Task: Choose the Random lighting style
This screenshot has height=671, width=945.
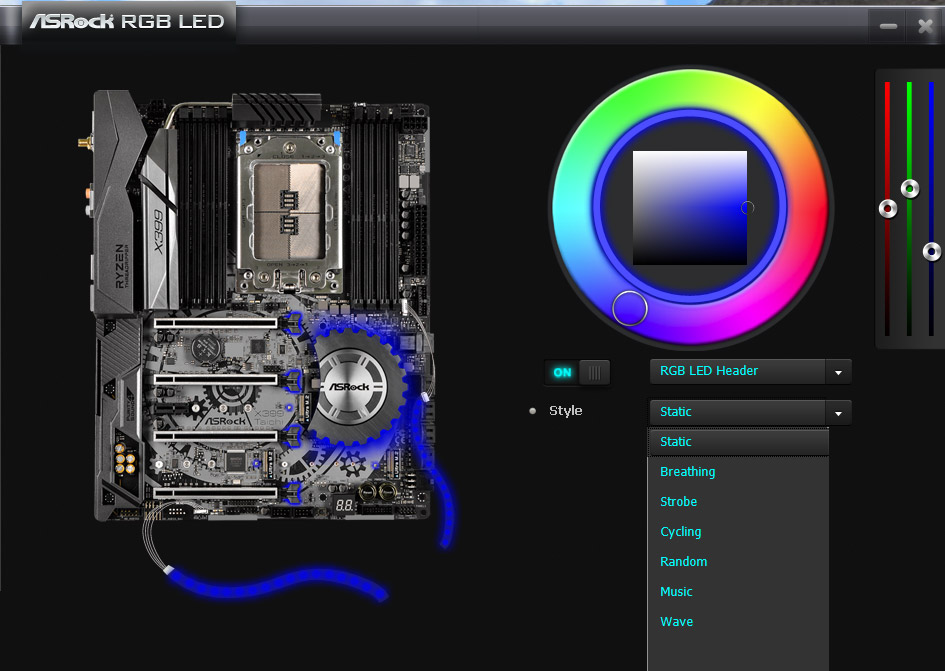Action: [x=684, y=562]
